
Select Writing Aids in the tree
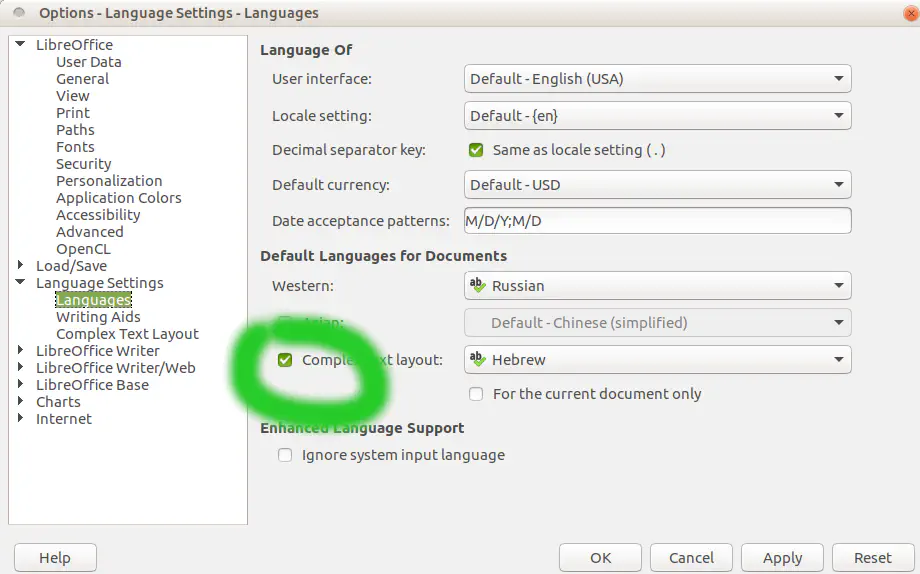pyautogui.click(x=98, y=317)
